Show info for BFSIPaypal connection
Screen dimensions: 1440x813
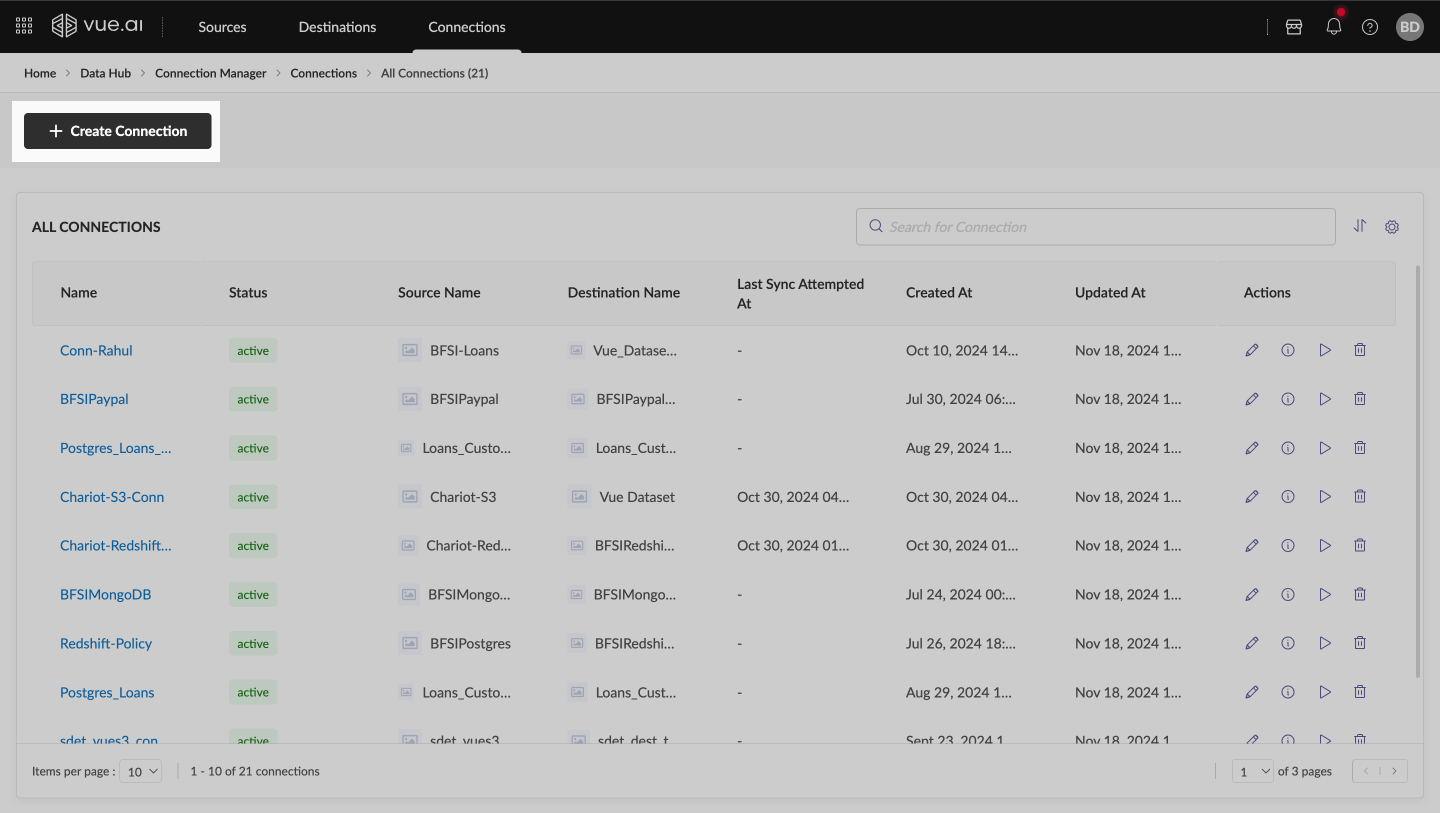point(1288,399)
